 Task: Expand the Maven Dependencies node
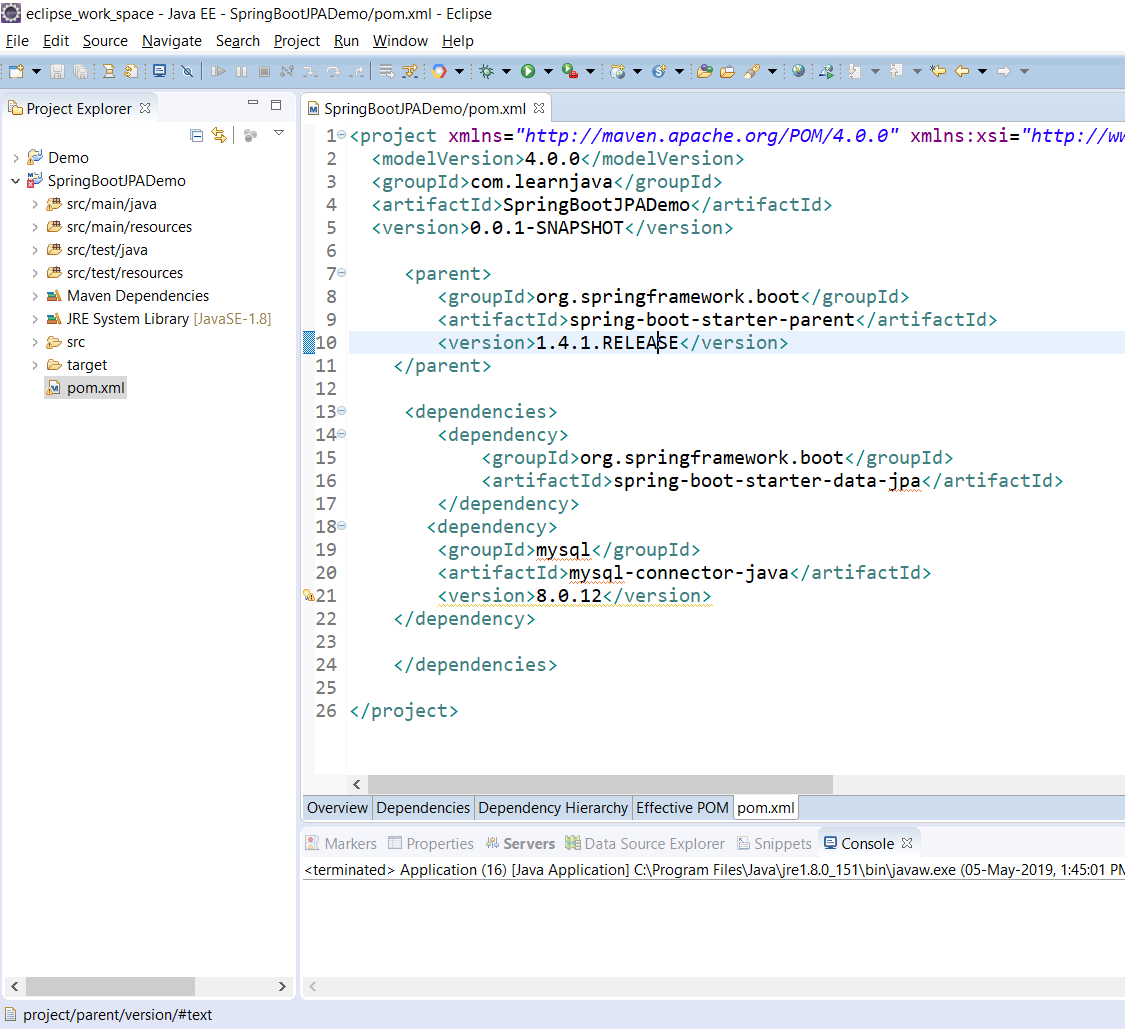(35, 296)
